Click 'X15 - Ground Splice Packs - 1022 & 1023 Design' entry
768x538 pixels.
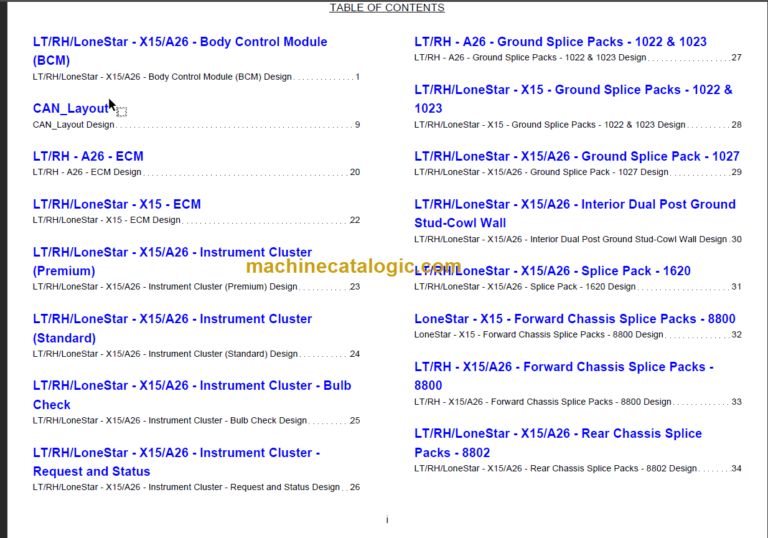[578, 125]
